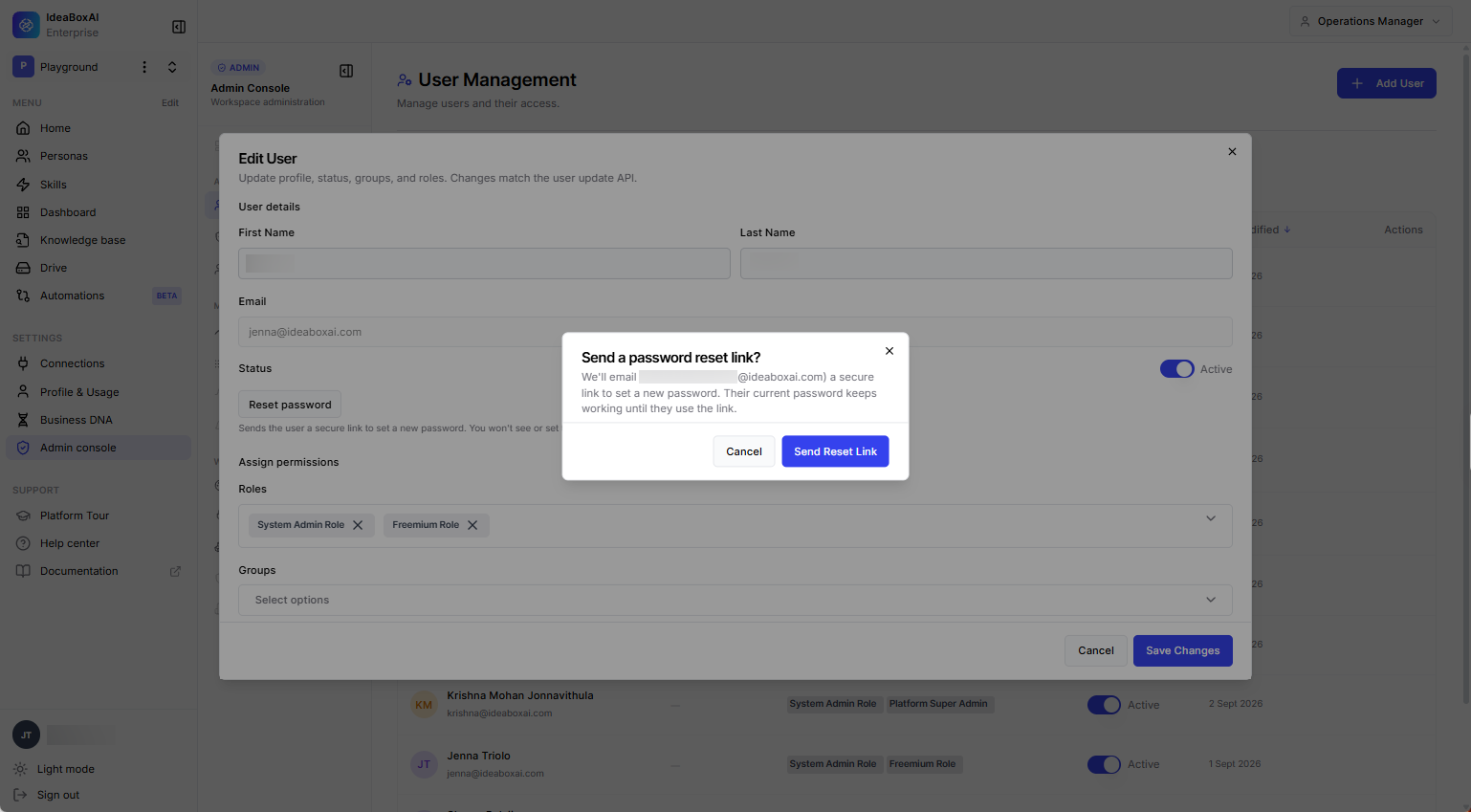Toggle Jenna Triolo Active switch

click(x=1104, y=764)
